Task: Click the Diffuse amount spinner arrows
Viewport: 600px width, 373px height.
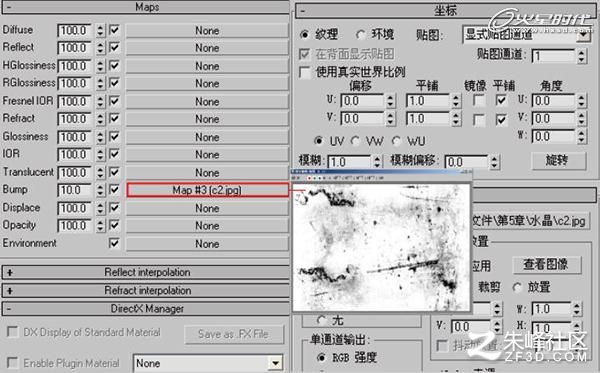Action: click(x=100, y=30)
